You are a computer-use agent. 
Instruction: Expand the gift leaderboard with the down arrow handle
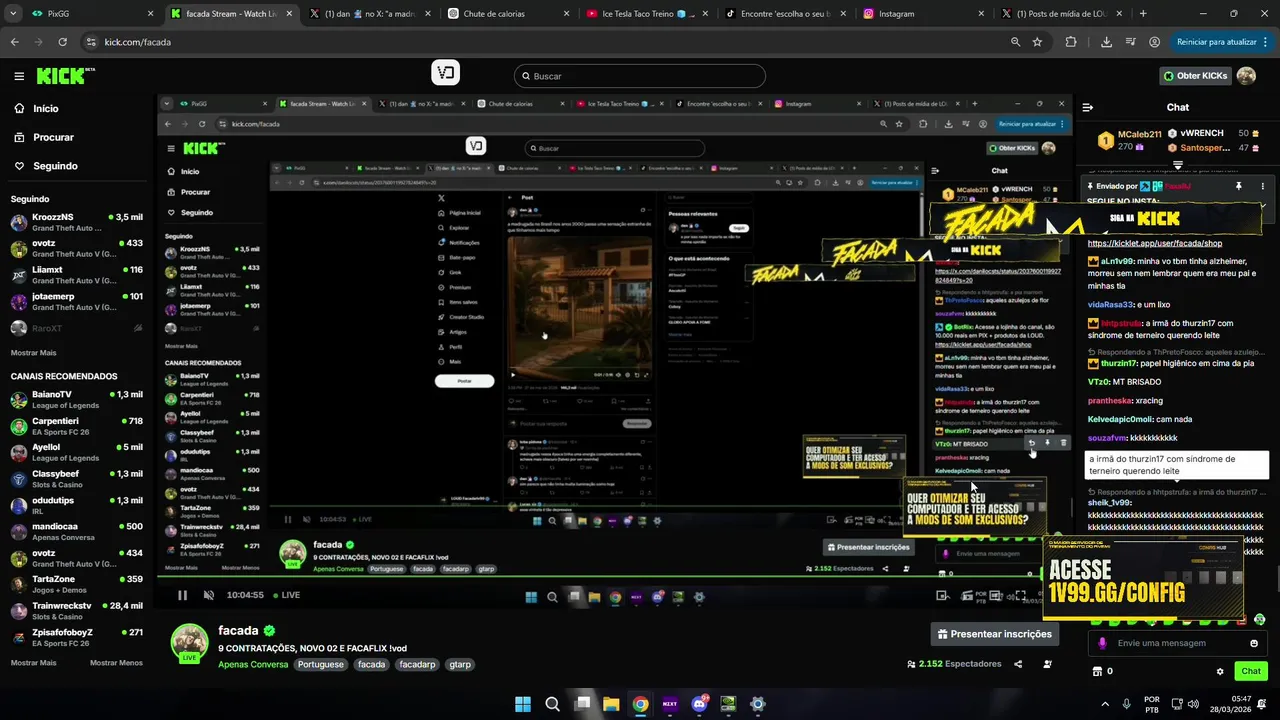[x=1178, y=165]
